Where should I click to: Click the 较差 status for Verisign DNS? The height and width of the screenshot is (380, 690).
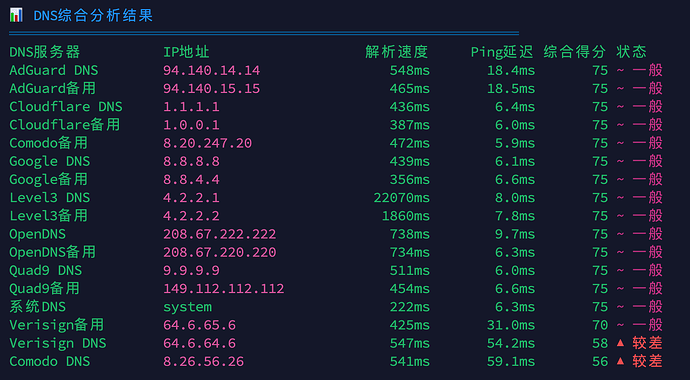[647, 343]
